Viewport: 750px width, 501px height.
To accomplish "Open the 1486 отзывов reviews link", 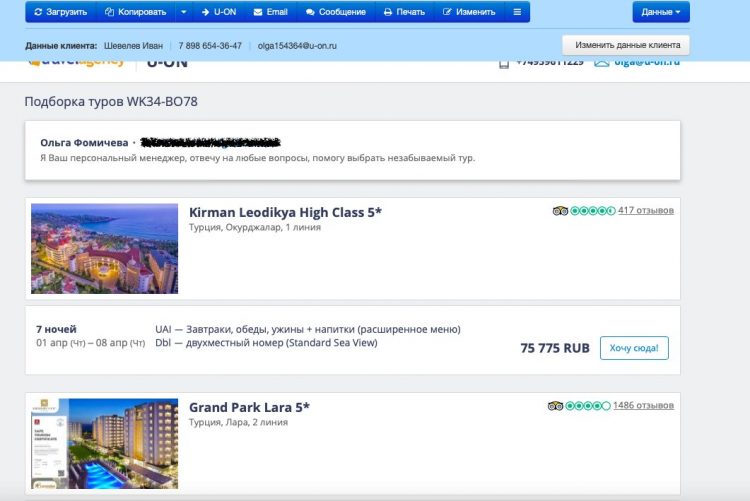I will (643, 406).
